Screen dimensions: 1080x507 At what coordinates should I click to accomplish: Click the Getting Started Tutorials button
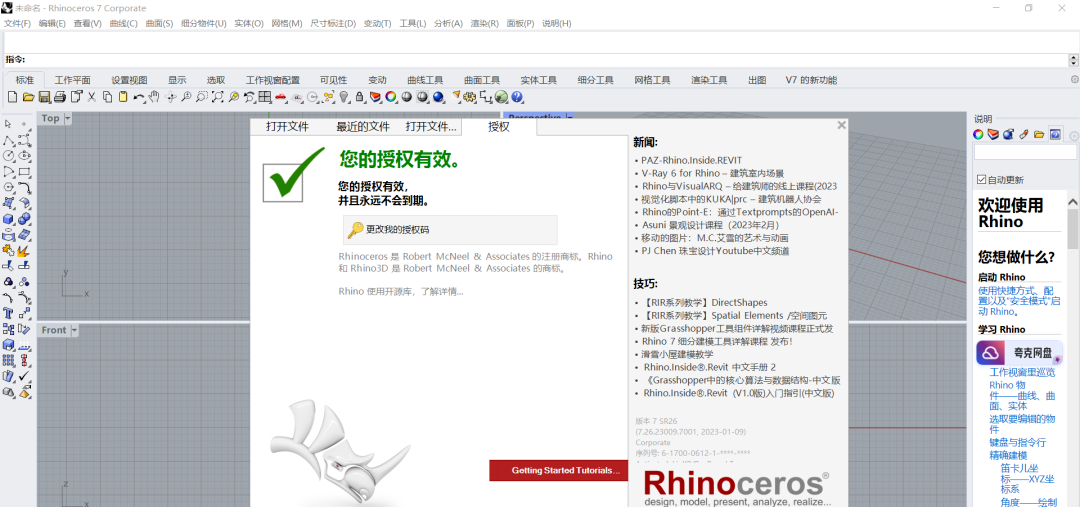(x=559, y=470)
